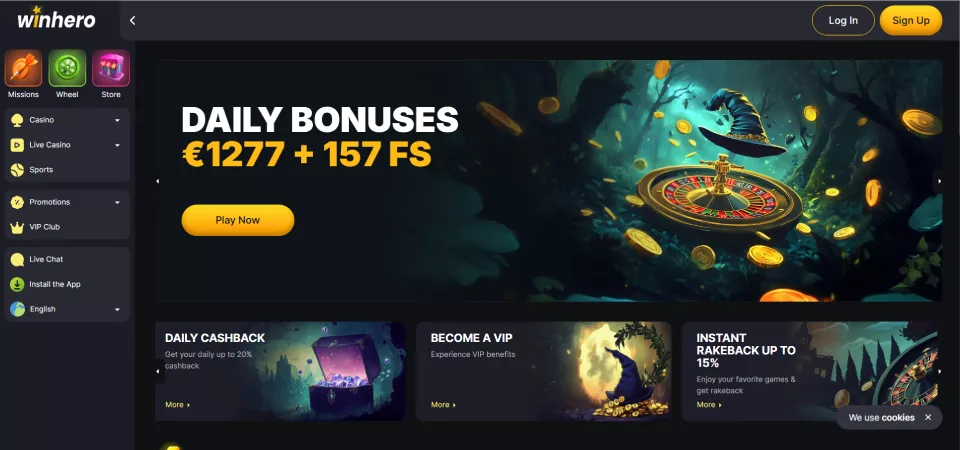This screenshot has height=450, width=960.
Task: Expand the Casino dropdown arrow
Action: (x=118, y=120)
